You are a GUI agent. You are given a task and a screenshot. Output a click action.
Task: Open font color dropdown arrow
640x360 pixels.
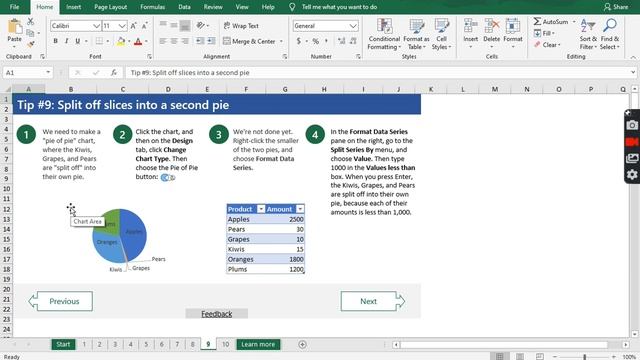146,41
